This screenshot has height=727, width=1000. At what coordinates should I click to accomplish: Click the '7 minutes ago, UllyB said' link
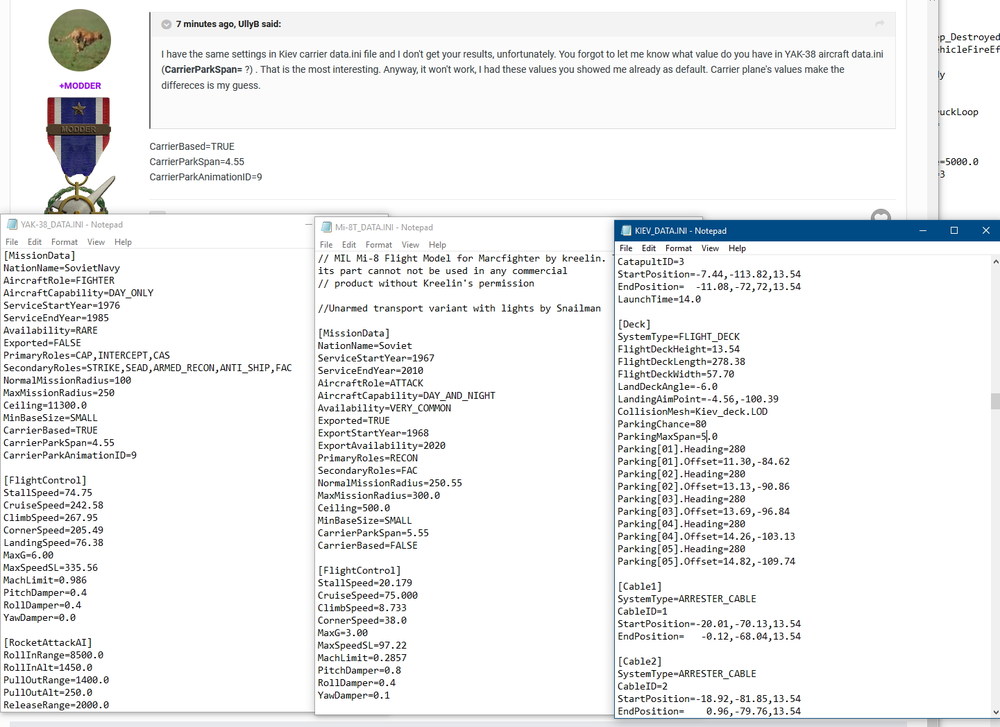pos(228,24)
